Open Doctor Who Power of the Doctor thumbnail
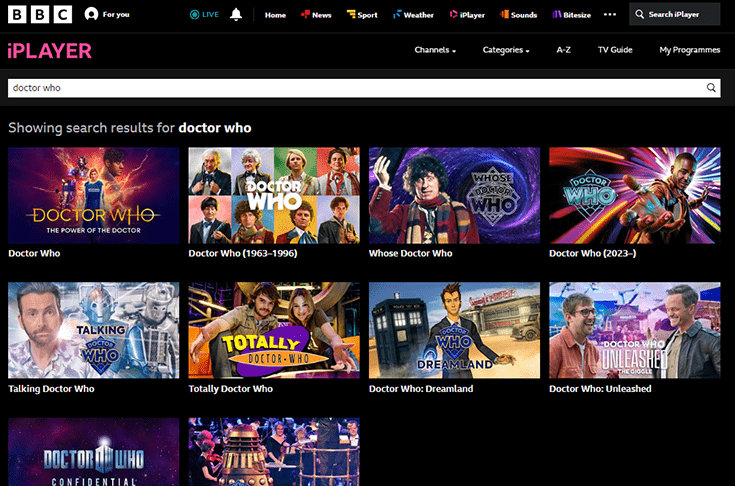The height and width of the screenshot is (486, 735). (93, 195)
